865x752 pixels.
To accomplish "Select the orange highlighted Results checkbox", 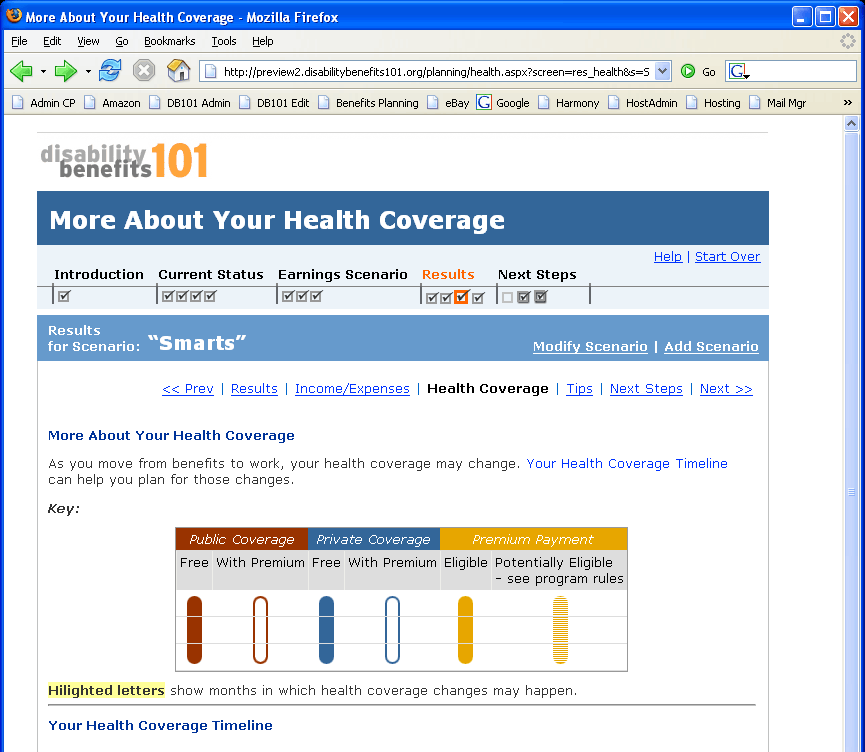I will 461,297.
